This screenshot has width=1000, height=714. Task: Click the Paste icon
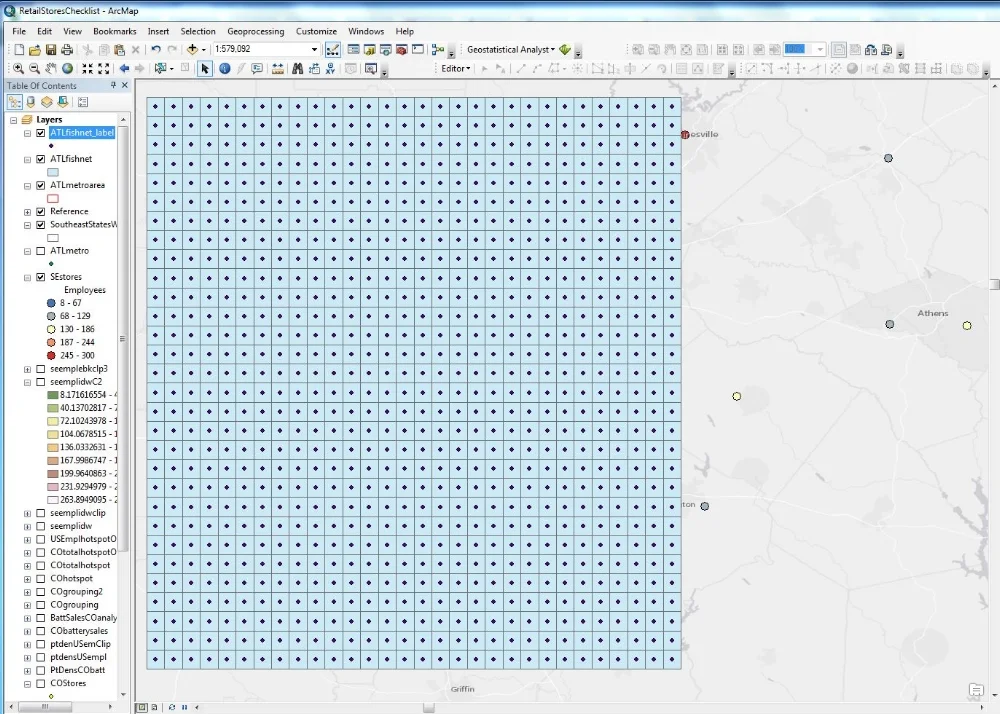pos(119,50)
